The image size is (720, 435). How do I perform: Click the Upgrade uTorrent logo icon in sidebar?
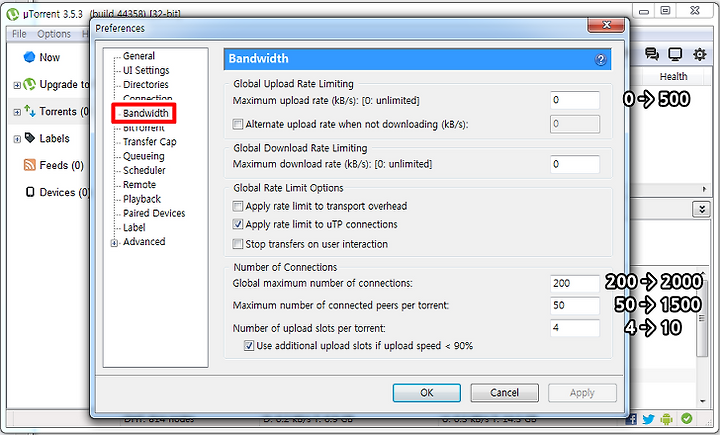[x=29, y=84]
